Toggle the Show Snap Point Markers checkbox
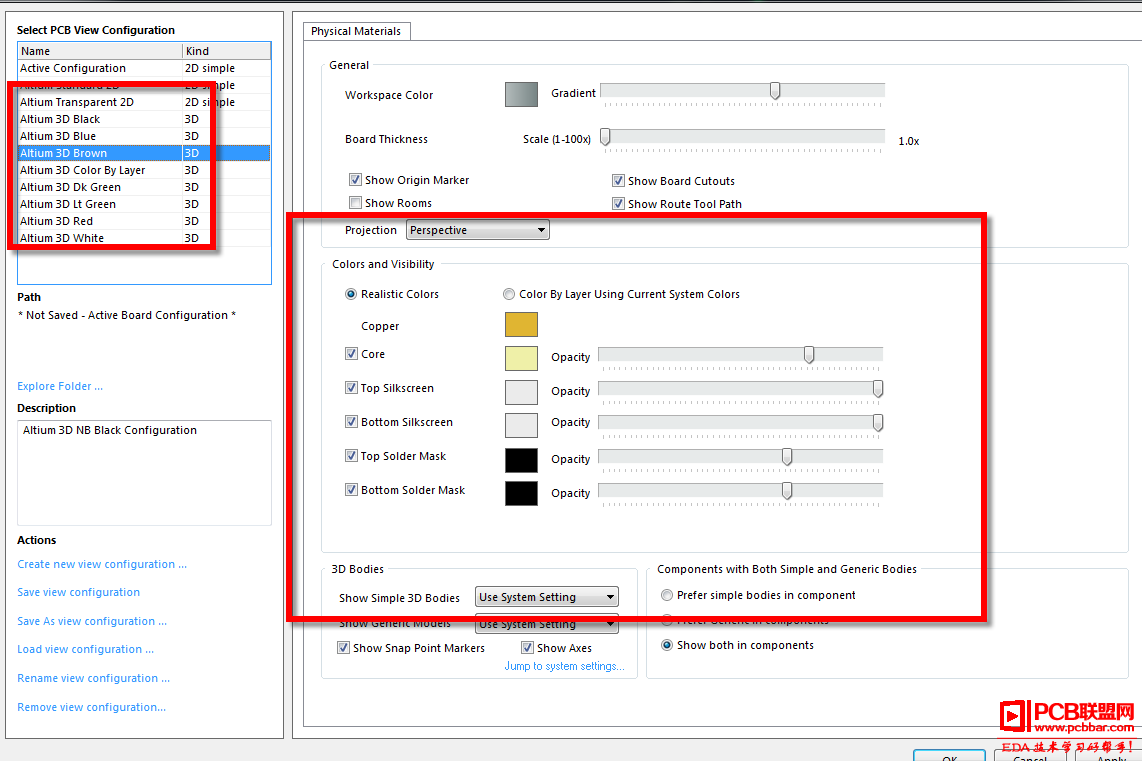Image resolution: width=1142 pixels, height=761 pixels. pos(343,647)
